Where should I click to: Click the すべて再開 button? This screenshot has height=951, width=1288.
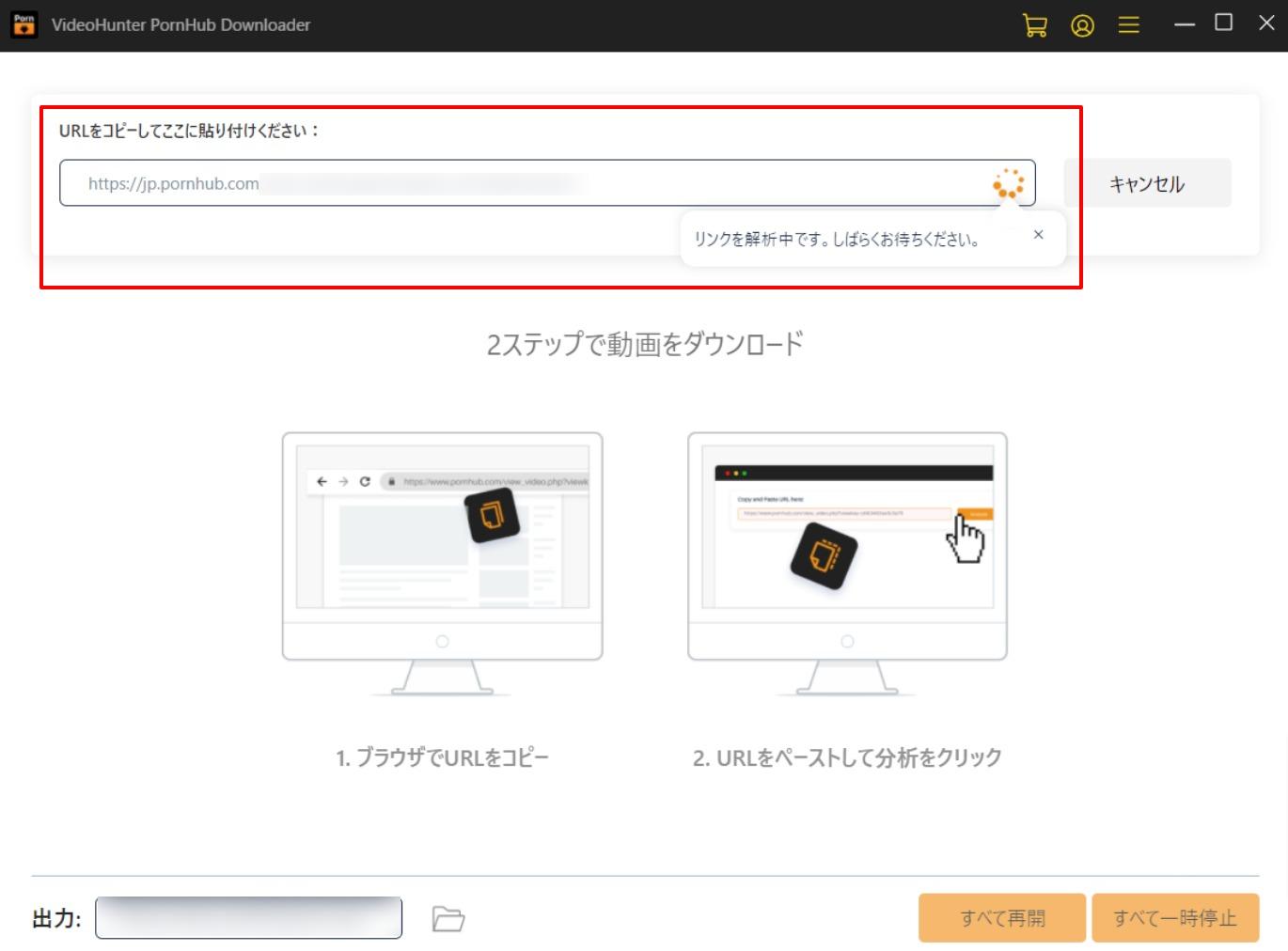coord(1002,917)
